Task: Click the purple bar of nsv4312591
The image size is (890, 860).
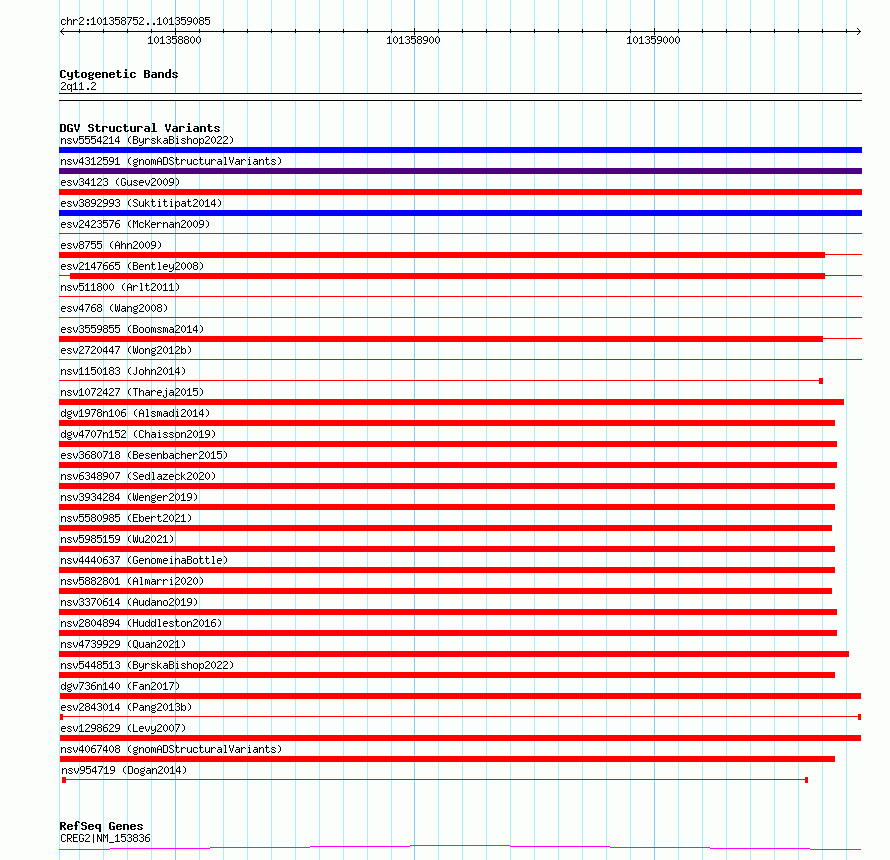Action: tap(460, 171)
